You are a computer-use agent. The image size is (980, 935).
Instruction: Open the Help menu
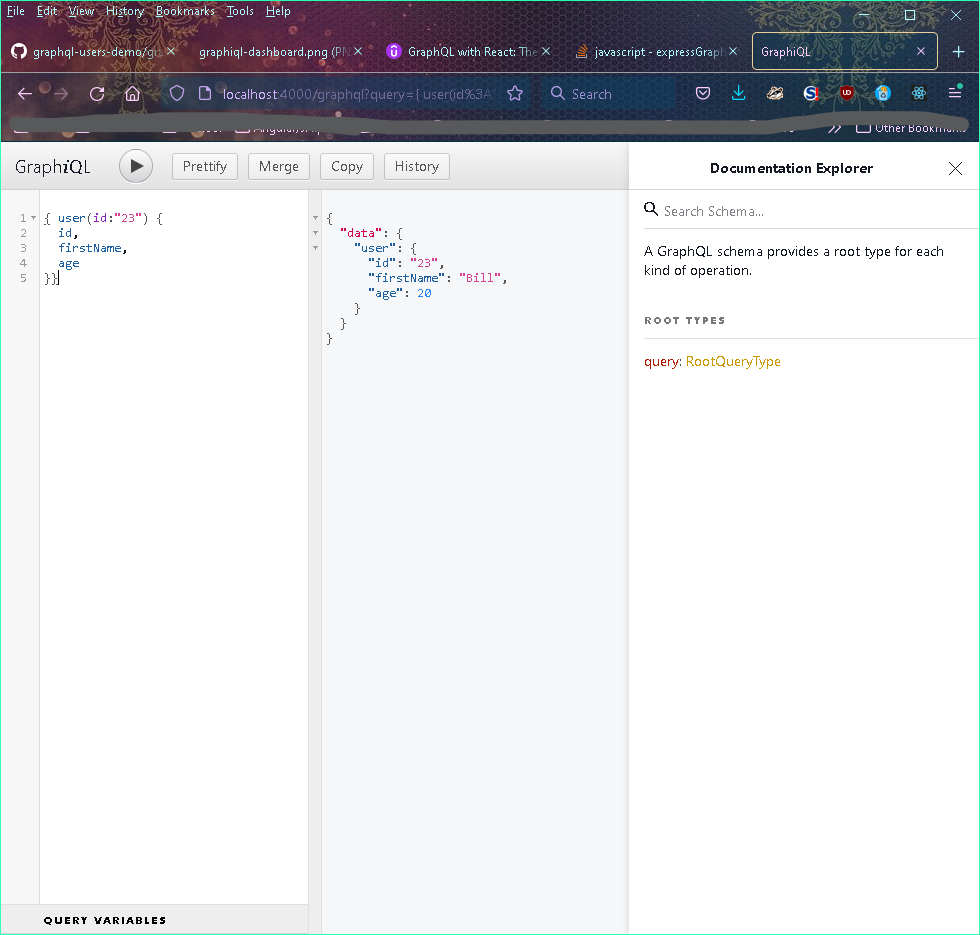[x=278, y=11]
